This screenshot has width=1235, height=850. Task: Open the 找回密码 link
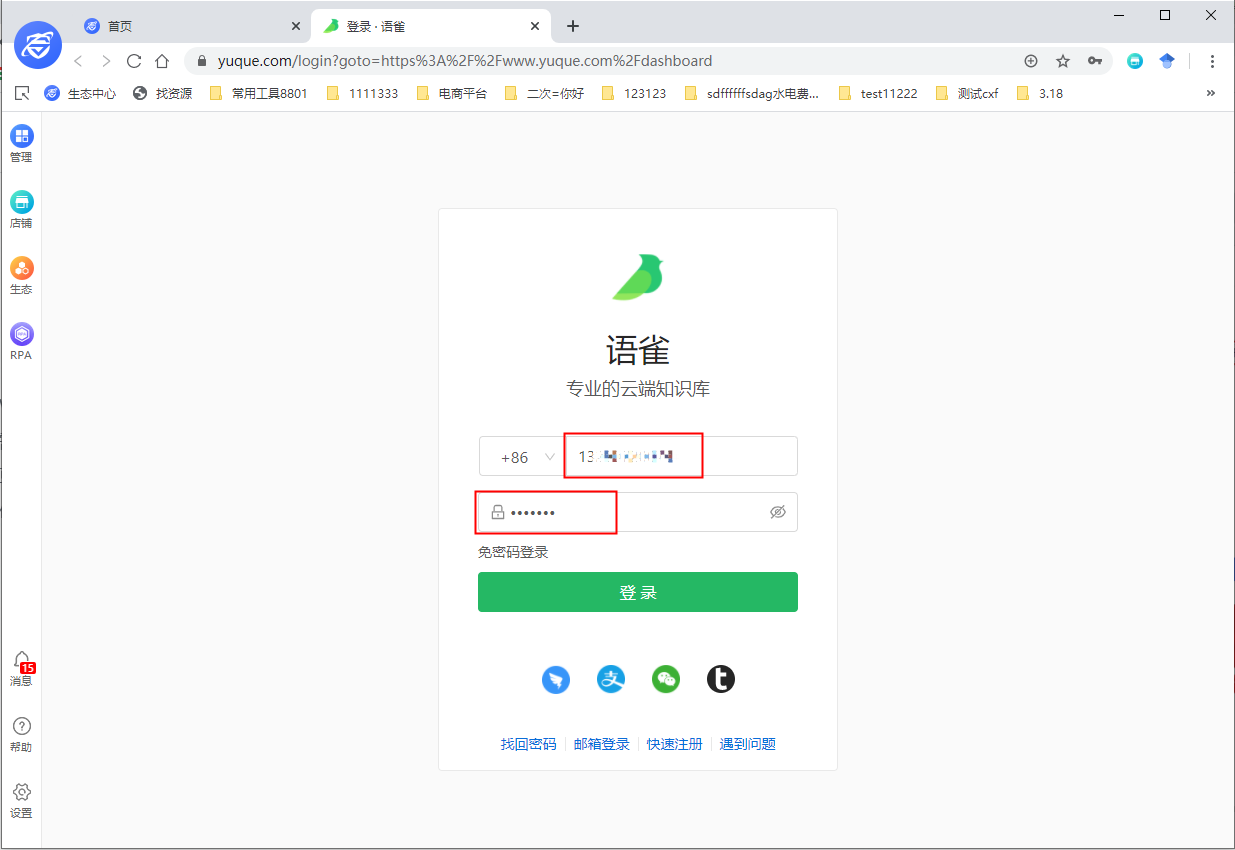point(528,743)
